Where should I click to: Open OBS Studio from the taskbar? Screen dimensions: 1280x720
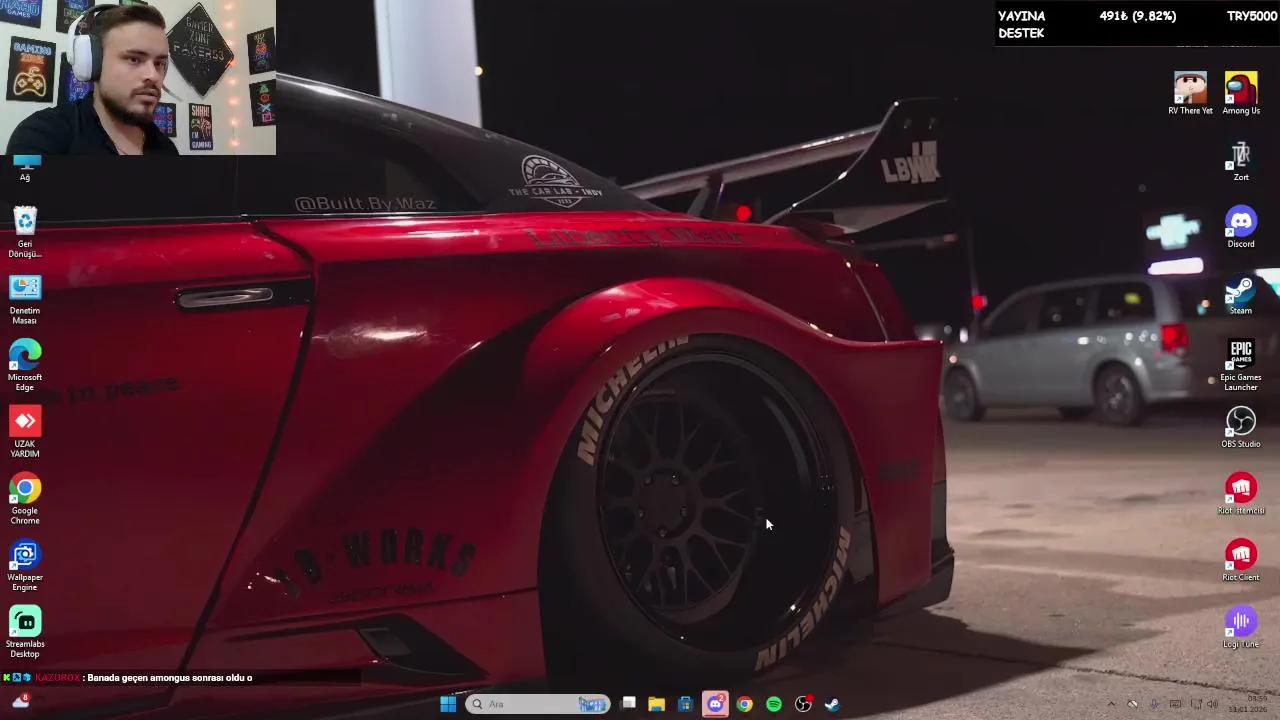click(x=803, y=704)
